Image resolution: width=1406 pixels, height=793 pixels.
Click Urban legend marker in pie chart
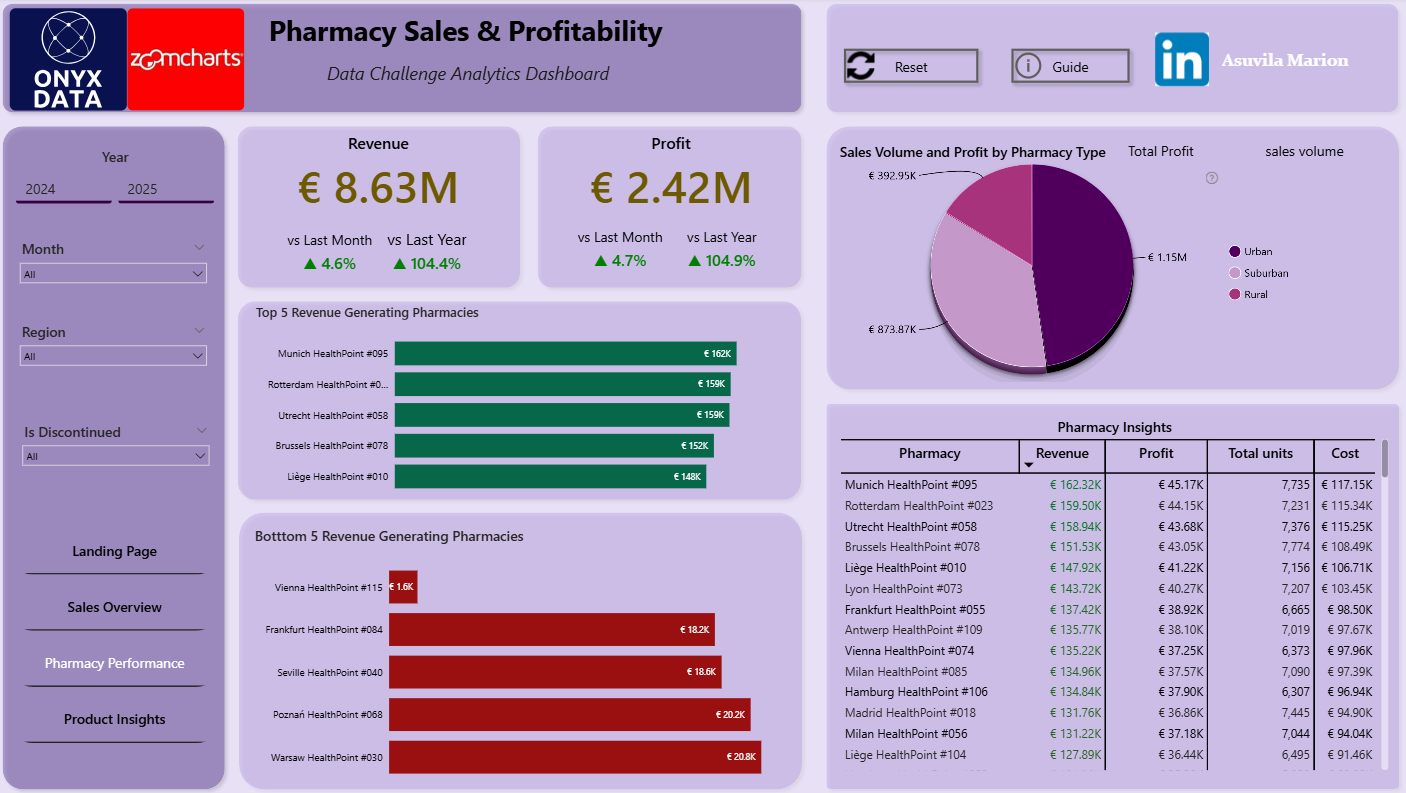click(1235, 252)
